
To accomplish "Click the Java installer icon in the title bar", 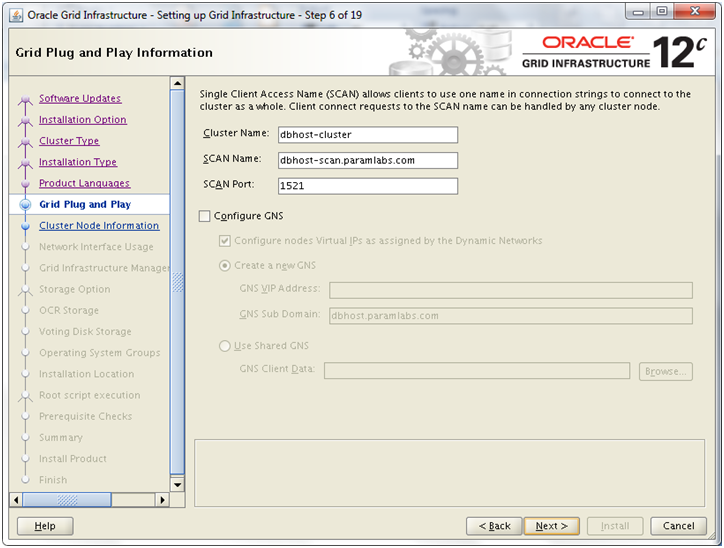I will (16, 15).
